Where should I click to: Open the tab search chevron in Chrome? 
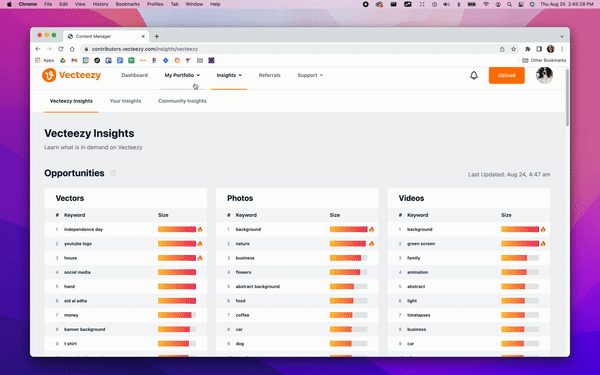[x=562, y=36]
